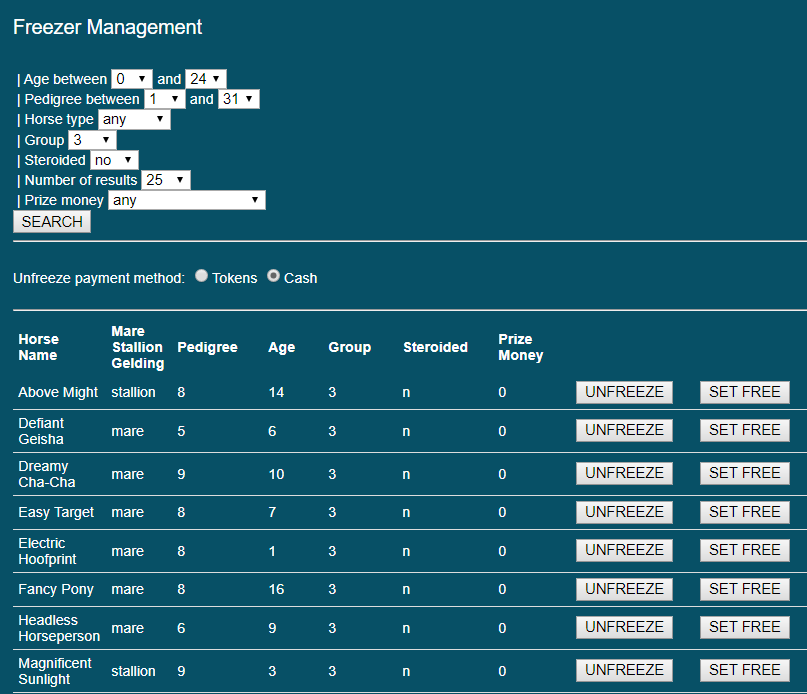Unfreeze the horse Above Might
Screen dimensions: 807x694
pos(623,392)
